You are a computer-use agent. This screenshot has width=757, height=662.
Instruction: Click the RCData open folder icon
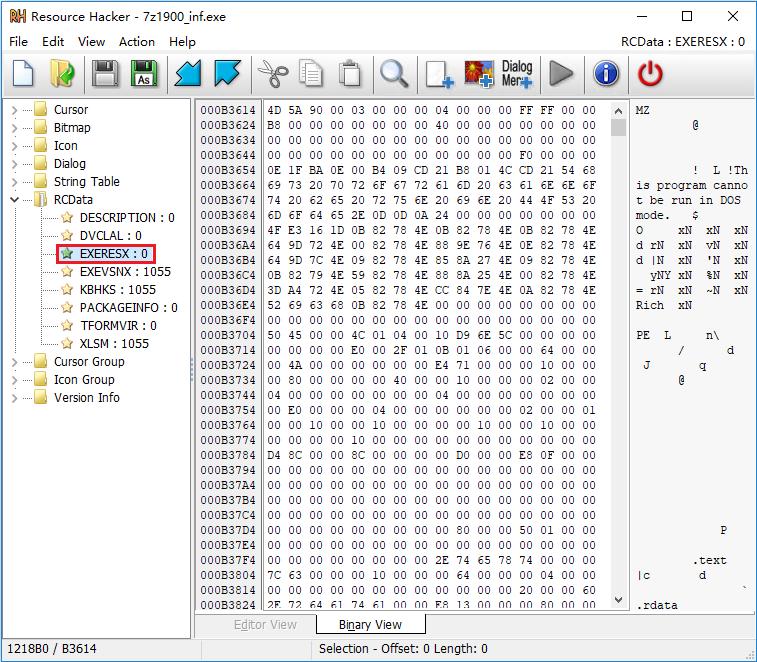[x=41, y=199]
